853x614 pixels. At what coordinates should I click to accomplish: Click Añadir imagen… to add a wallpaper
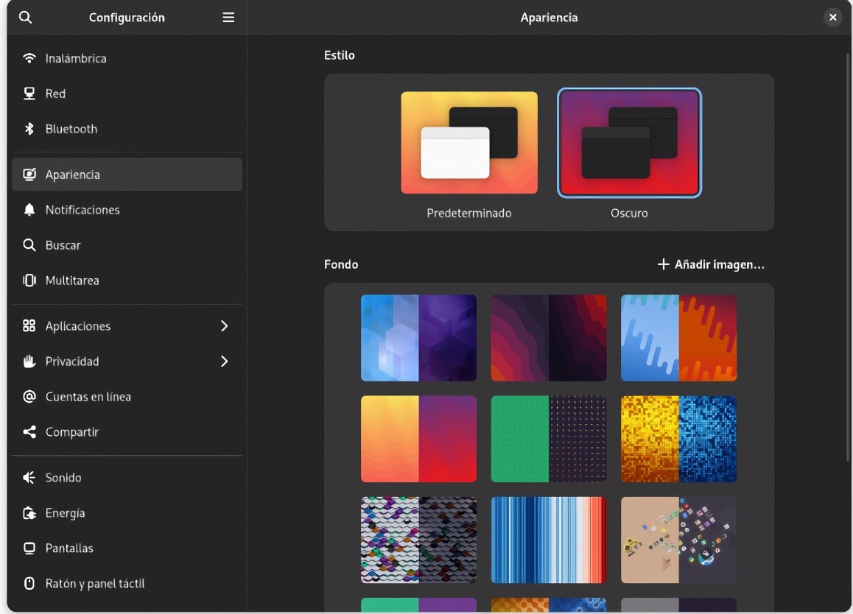[711, 264]
